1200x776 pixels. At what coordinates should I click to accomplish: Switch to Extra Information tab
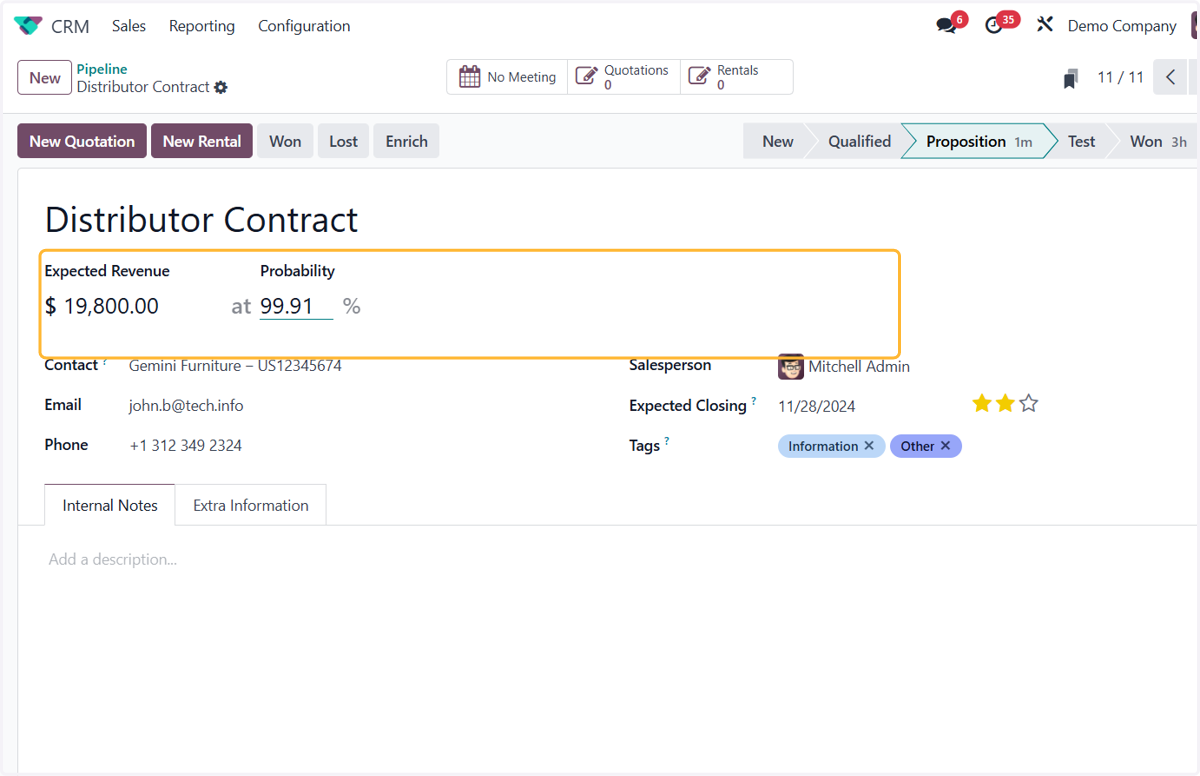pos(251,505)
